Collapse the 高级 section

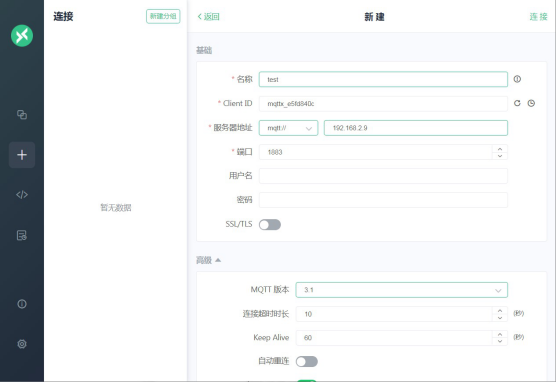[208, 260]
